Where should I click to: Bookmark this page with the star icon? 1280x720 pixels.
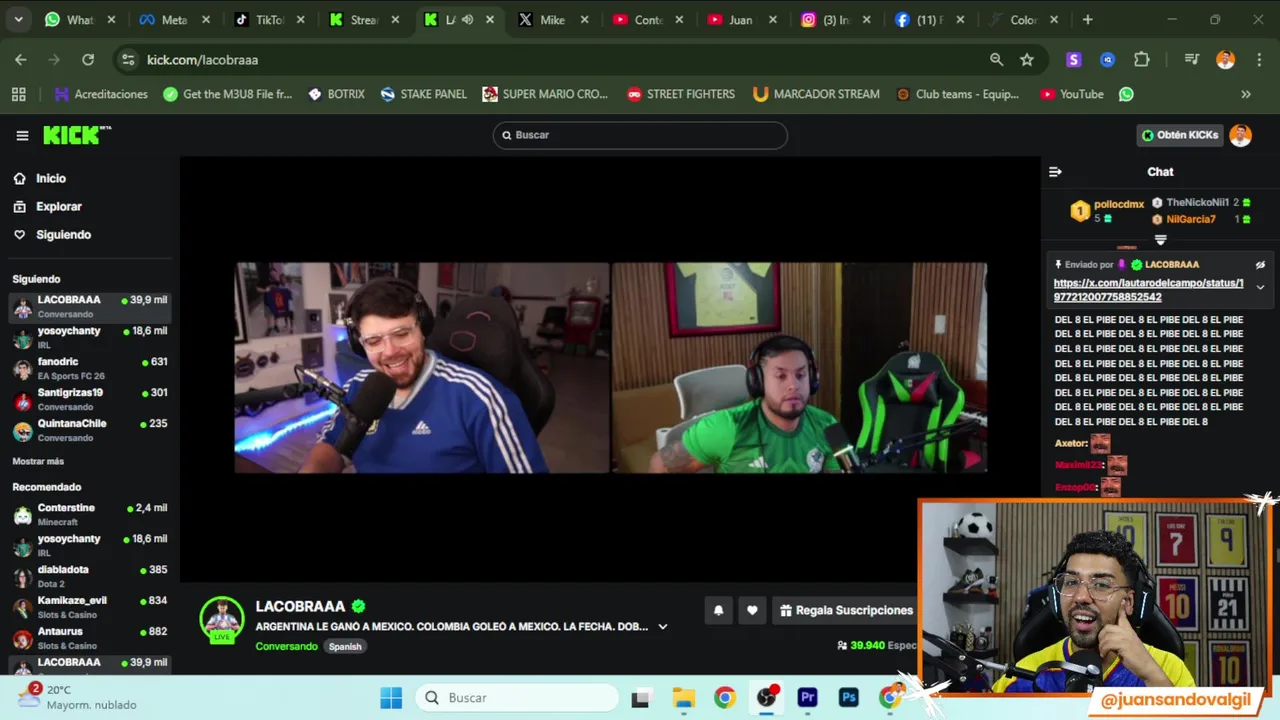tap(1027, 60)
